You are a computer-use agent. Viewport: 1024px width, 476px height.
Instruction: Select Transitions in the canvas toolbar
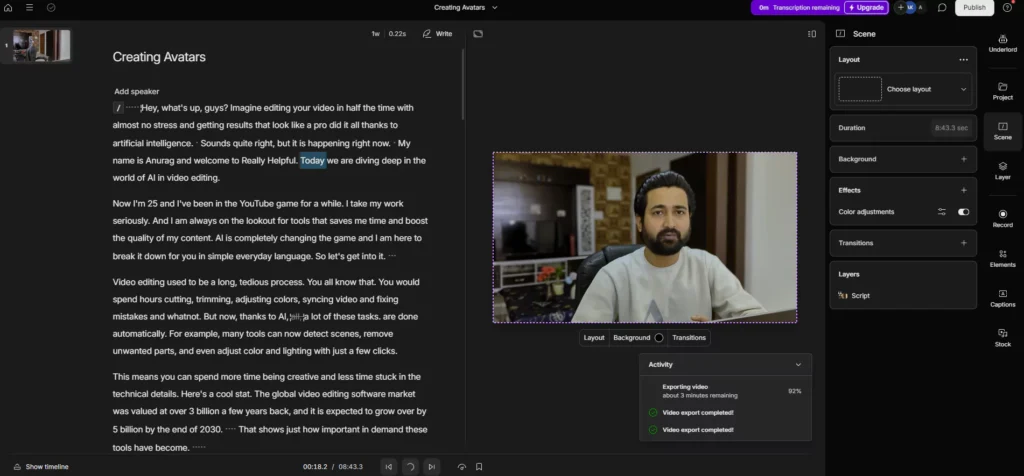(688, 338)
